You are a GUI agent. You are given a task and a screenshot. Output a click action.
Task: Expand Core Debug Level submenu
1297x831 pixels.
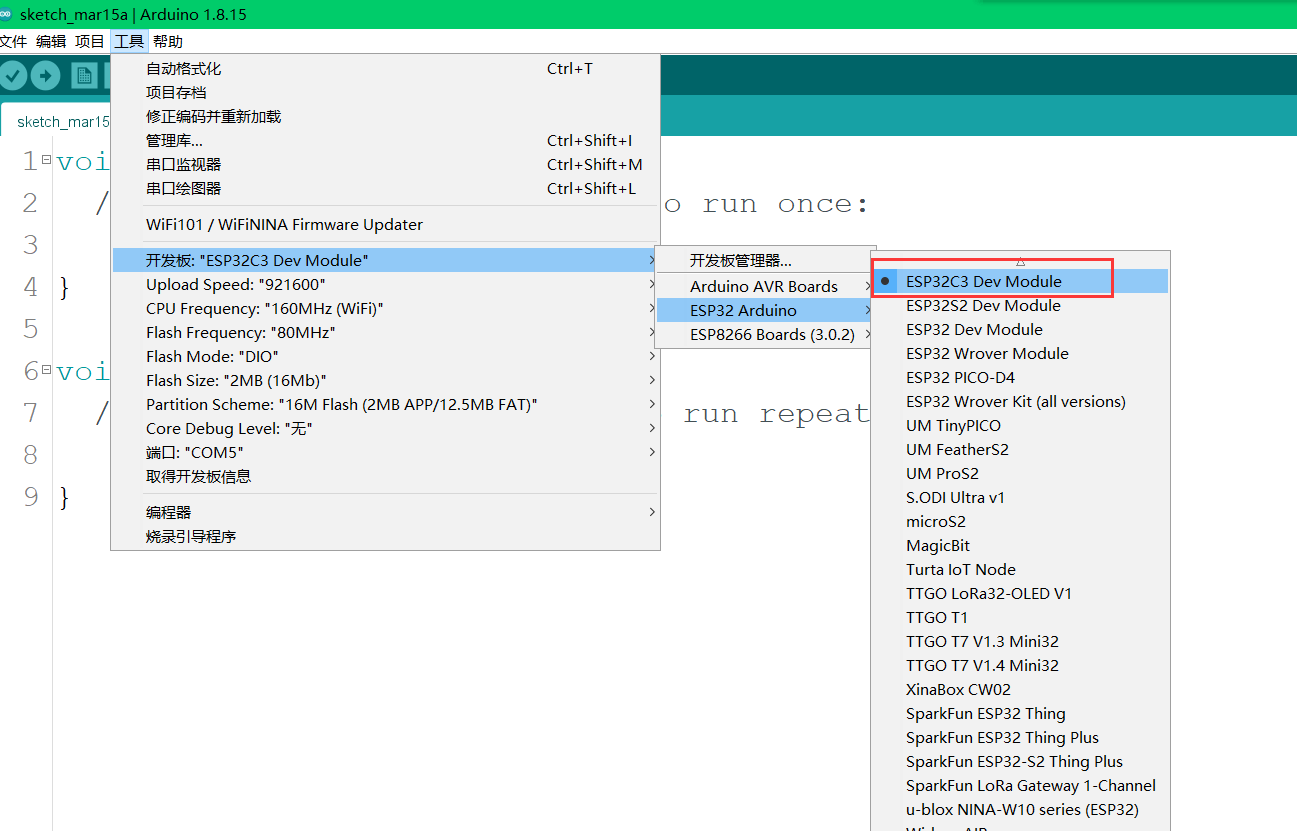(x=385, y=429)
